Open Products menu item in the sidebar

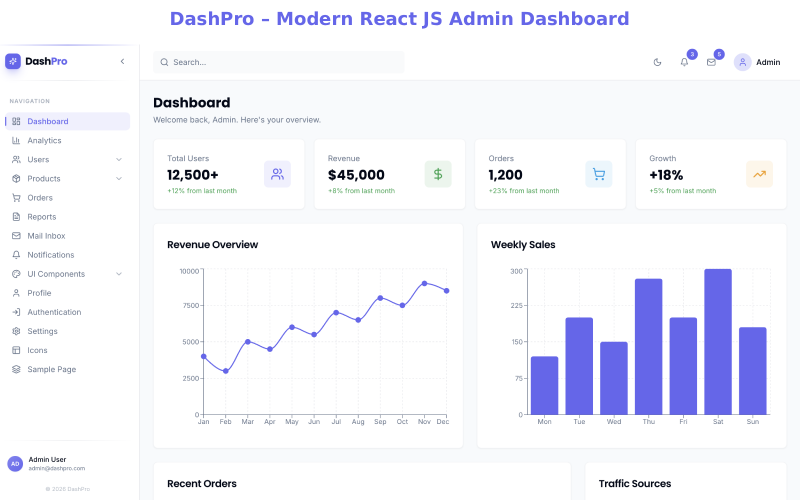67,179
